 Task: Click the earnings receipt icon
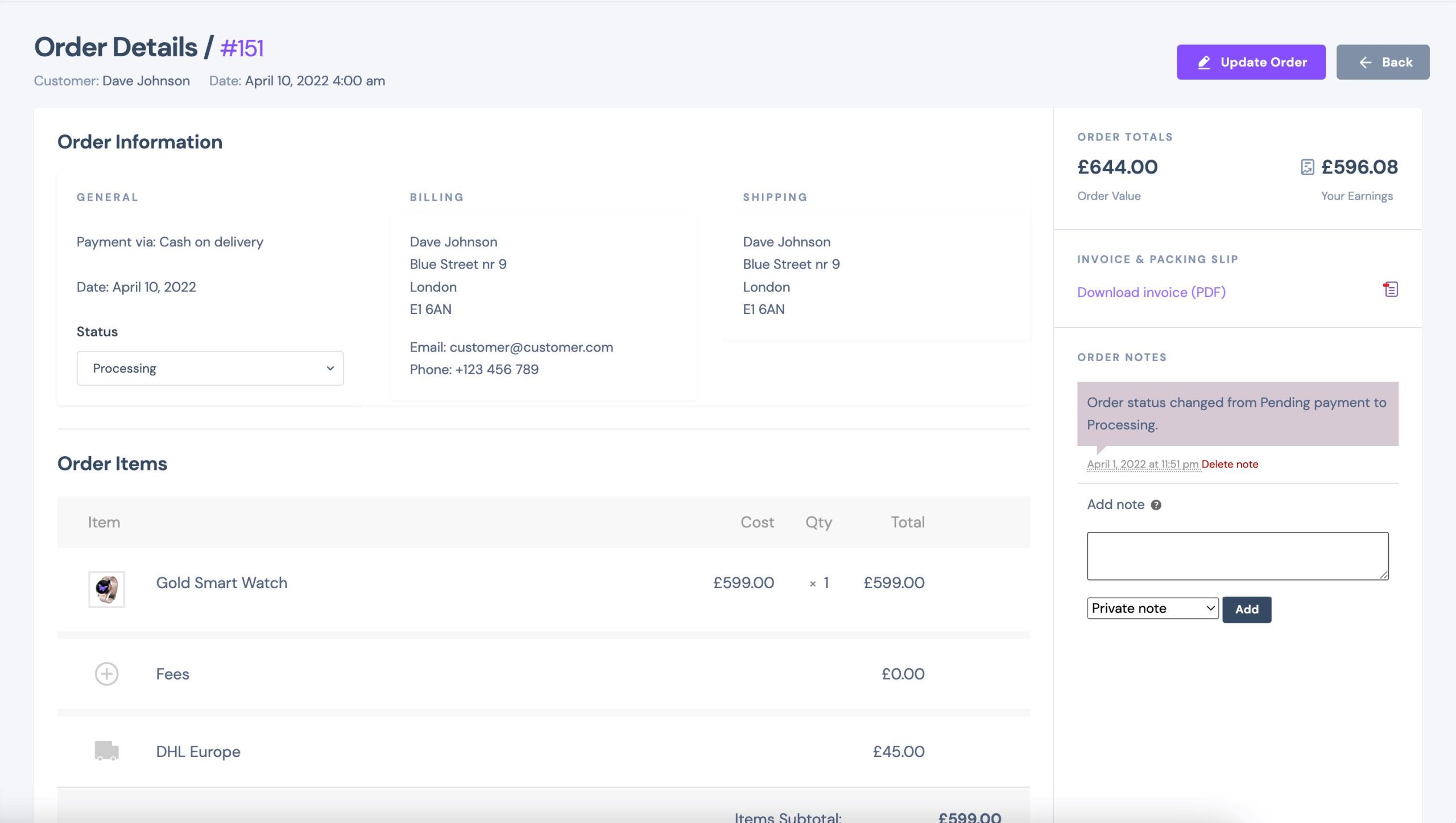1307,167
